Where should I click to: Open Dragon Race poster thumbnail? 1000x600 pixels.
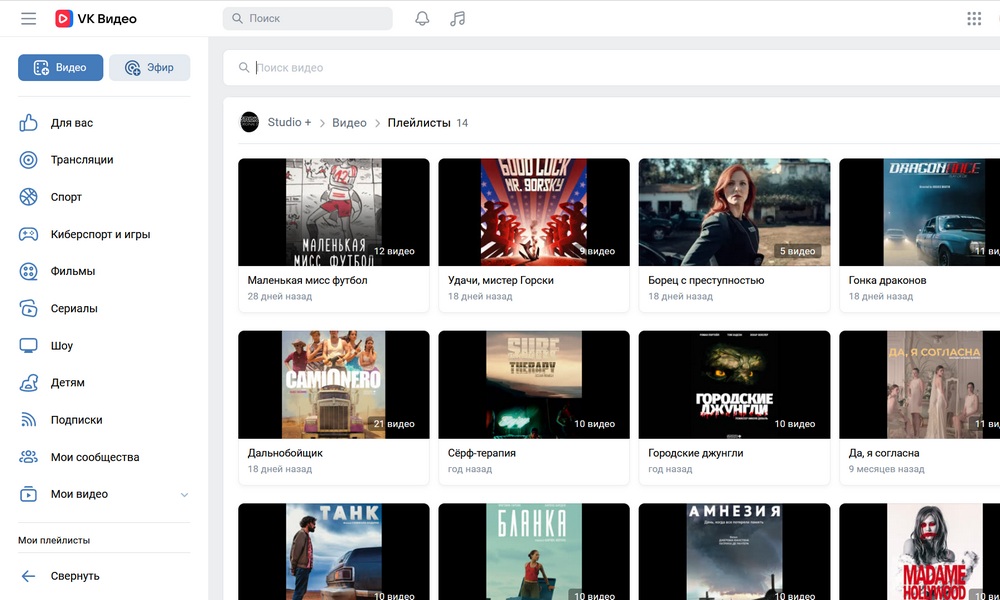pyautogui.click(x=920, y=212)
